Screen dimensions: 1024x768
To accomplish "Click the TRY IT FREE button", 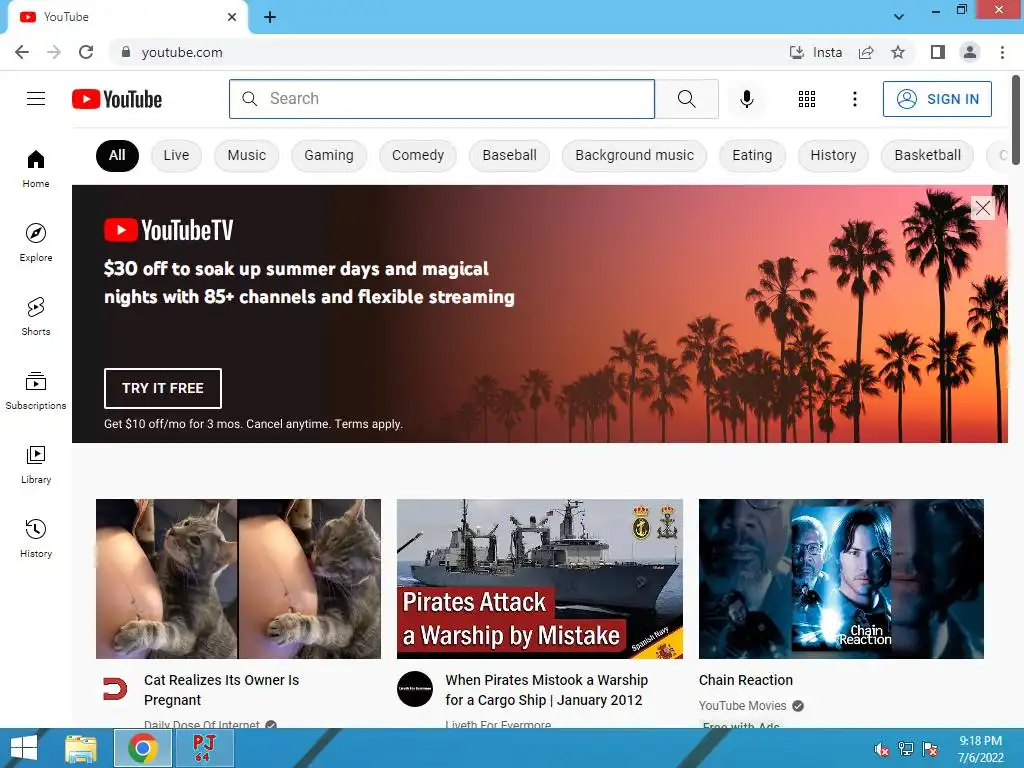I will tap(163, 388).
